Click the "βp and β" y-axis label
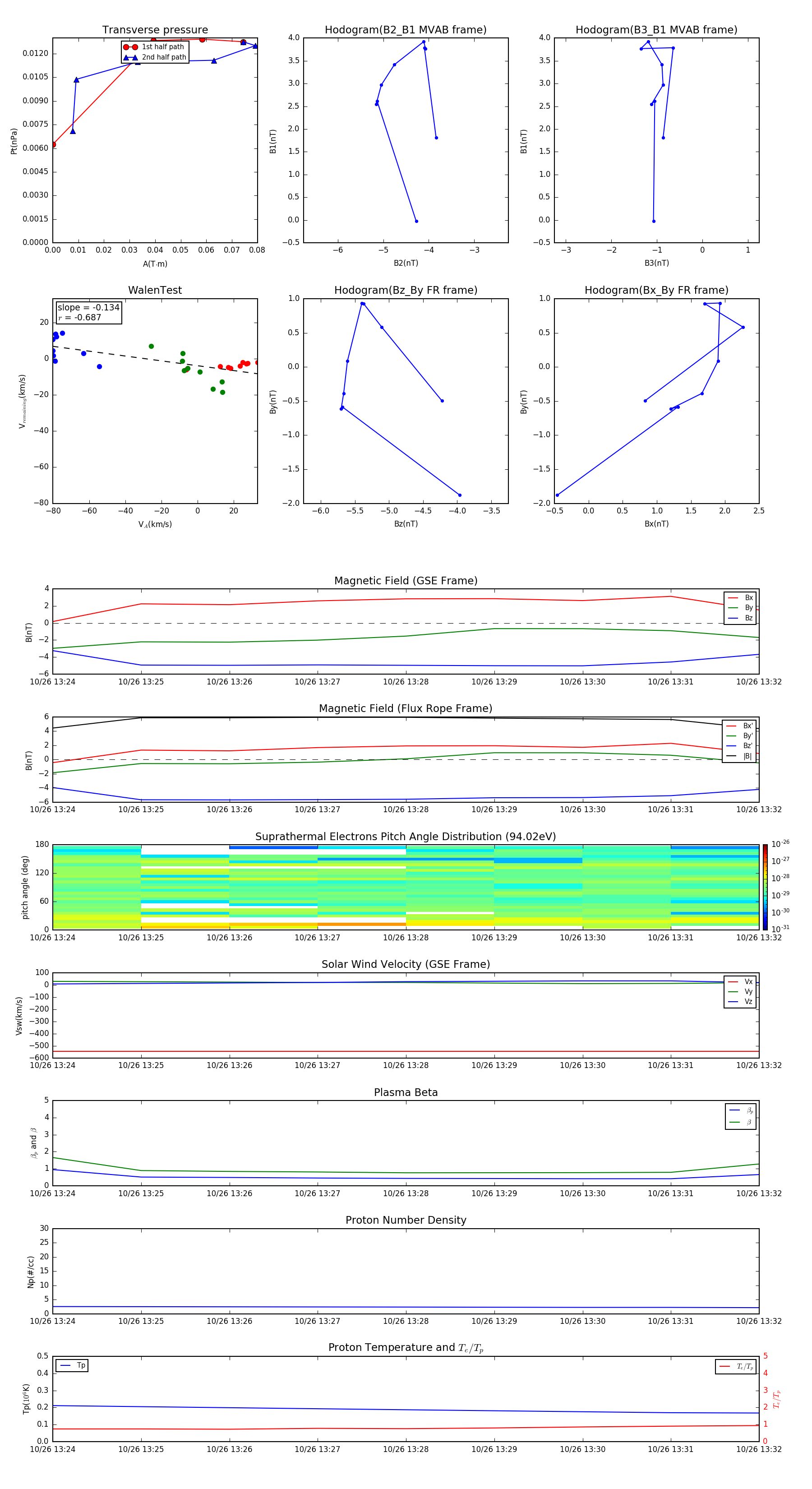This screenshot has height=1489, width=812. (33, 1143)
